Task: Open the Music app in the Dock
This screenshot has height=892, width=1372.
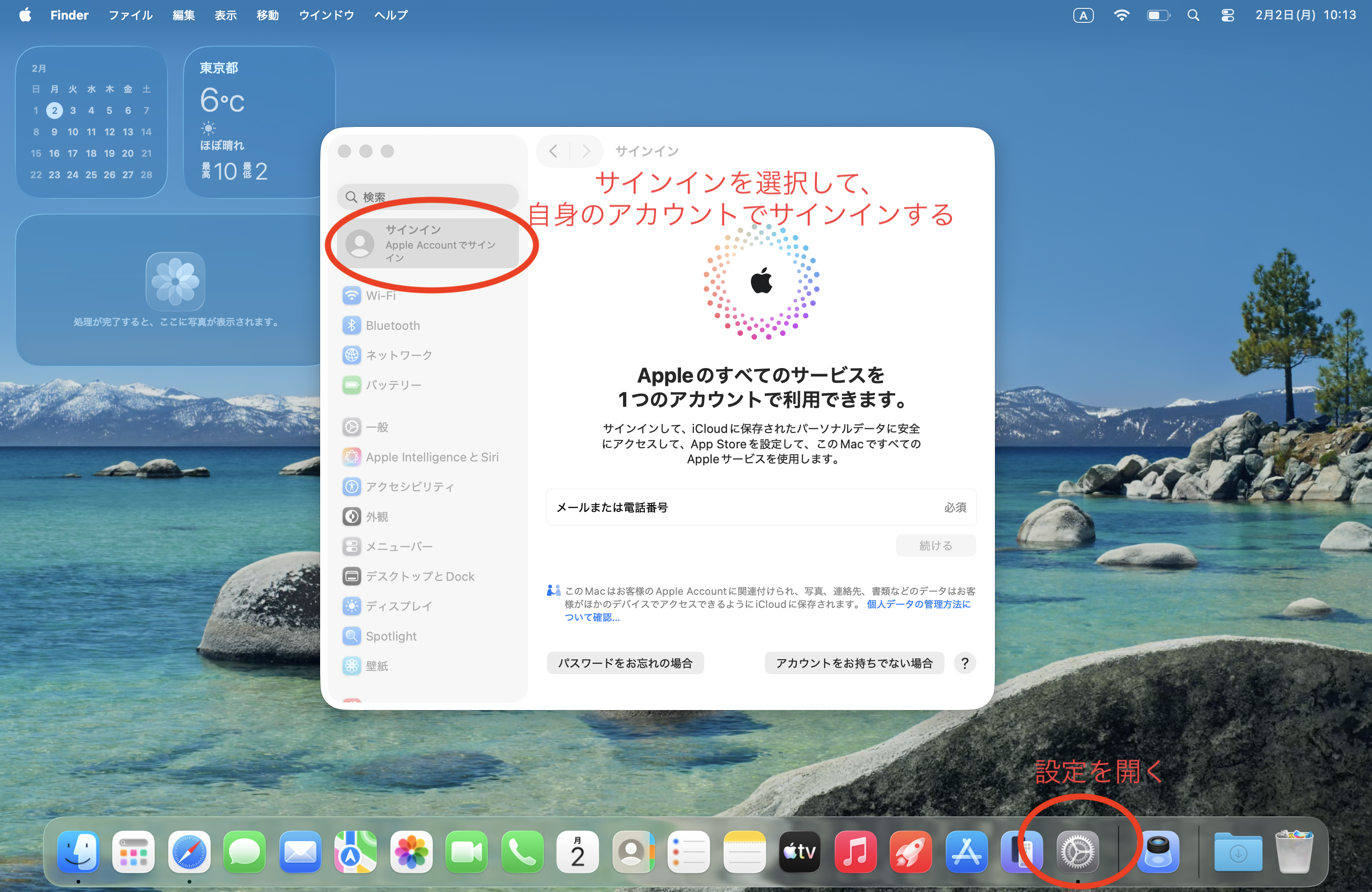Action: click(x=855, y=851)
